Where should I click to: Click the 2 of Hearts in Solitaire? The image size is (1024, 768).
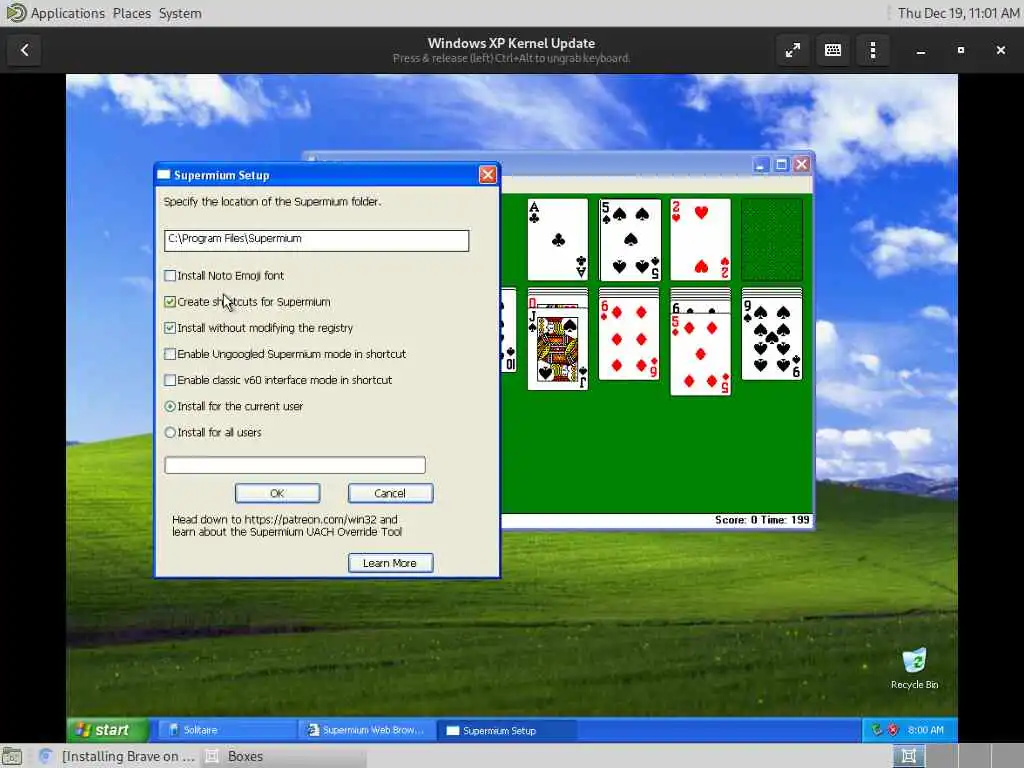(701, 240)
